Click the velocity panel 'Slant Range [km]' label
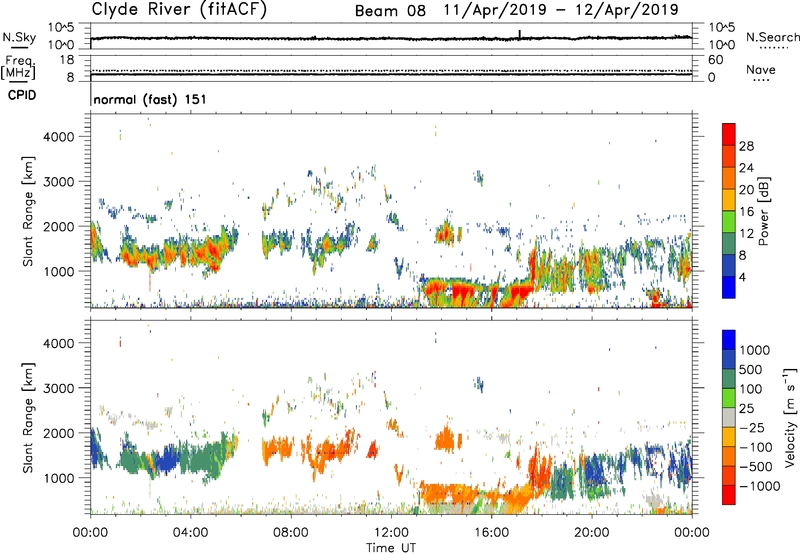The height and width of the screenshot is (554, 800). [x=28, y=417]
